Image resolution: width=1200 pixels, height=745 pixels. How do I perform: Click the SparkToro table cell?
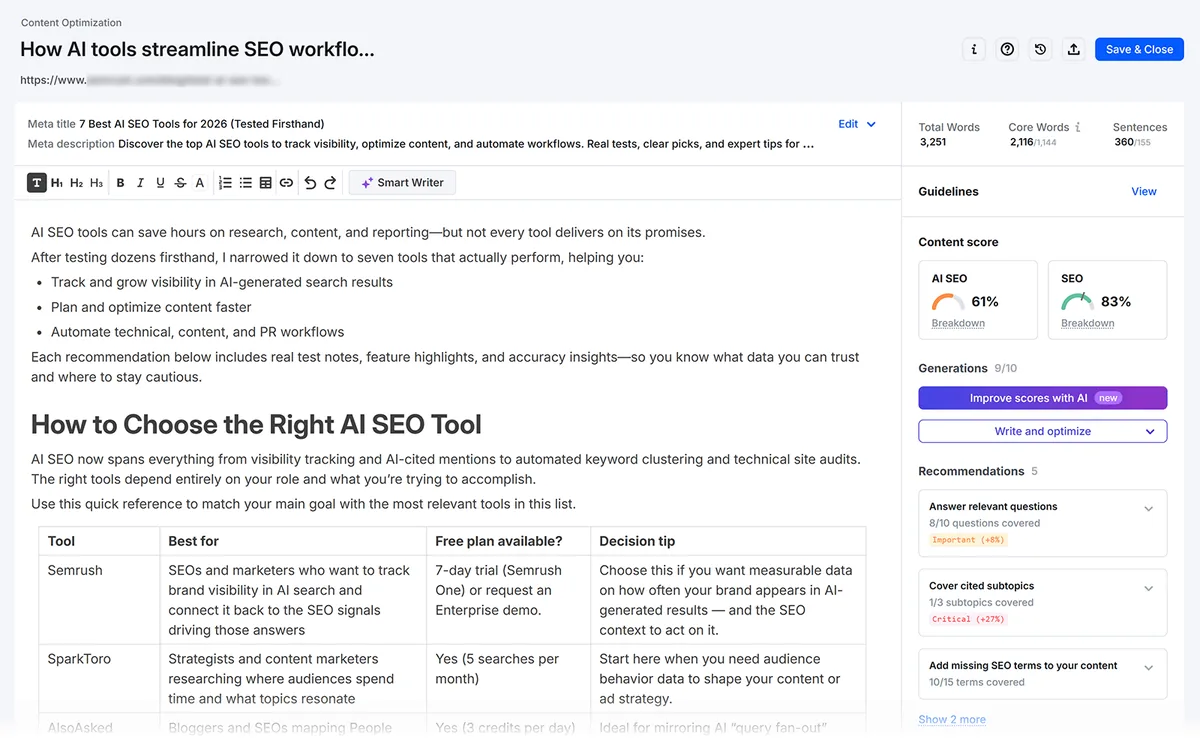pos(99,679)
